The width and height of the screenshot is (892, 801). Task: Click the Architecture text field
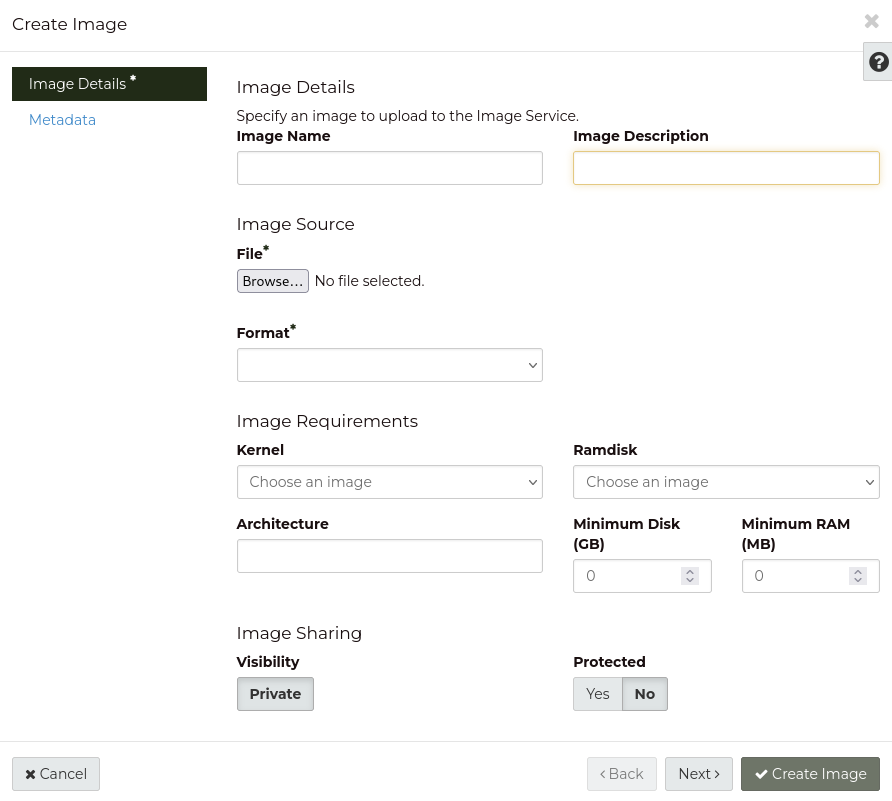coord(389,556)
